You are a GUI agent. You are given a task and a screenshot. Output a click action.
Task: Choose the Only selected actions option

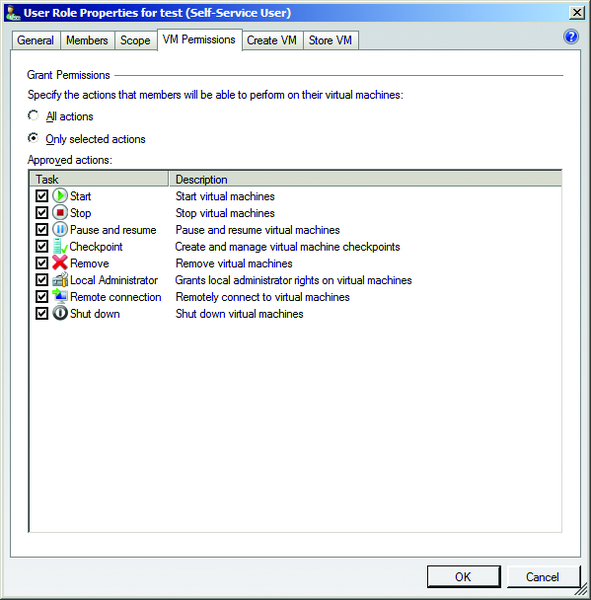pos(33,138)
